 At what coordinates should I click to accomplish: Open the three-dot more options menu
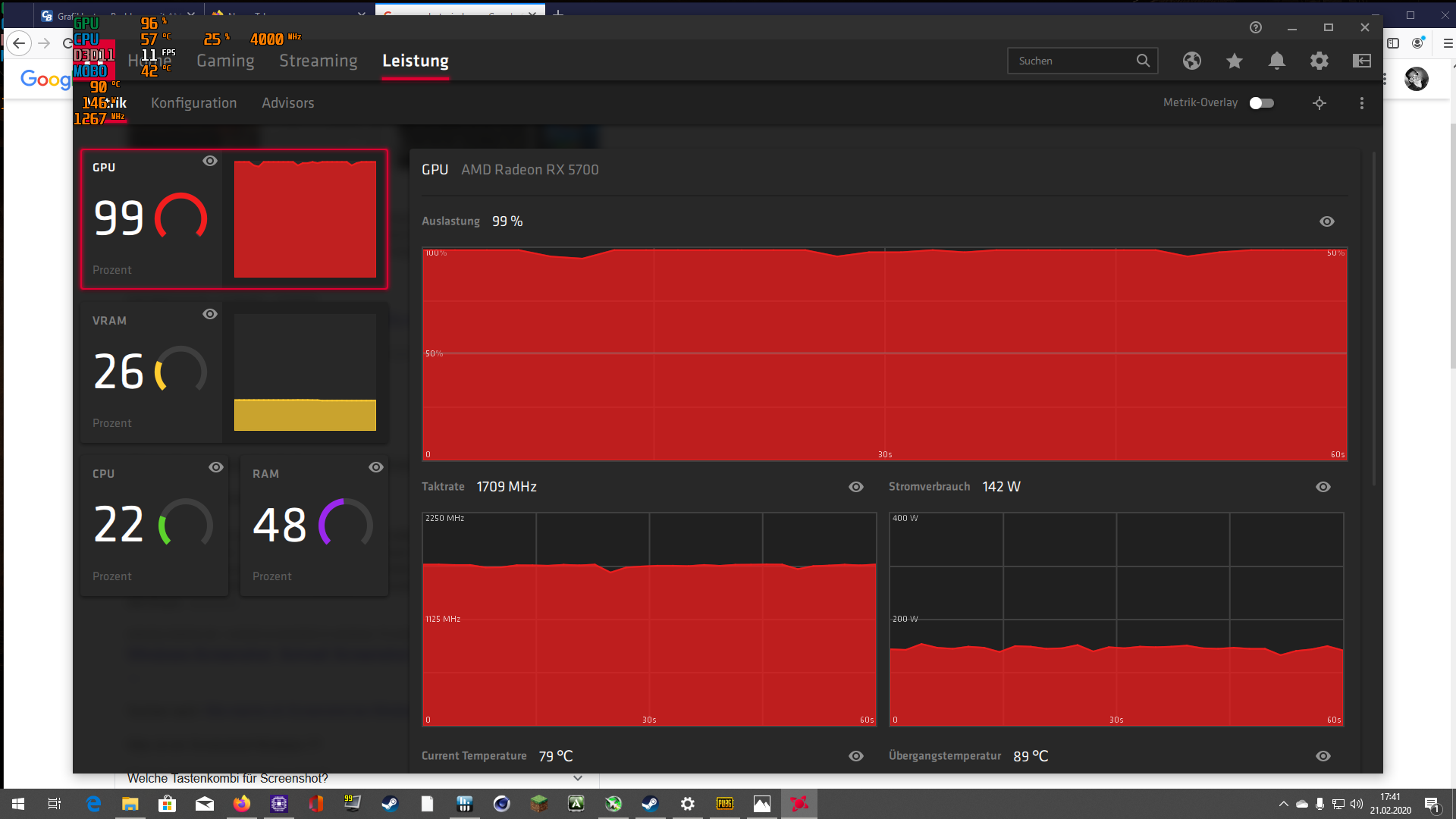[1361, 103]
